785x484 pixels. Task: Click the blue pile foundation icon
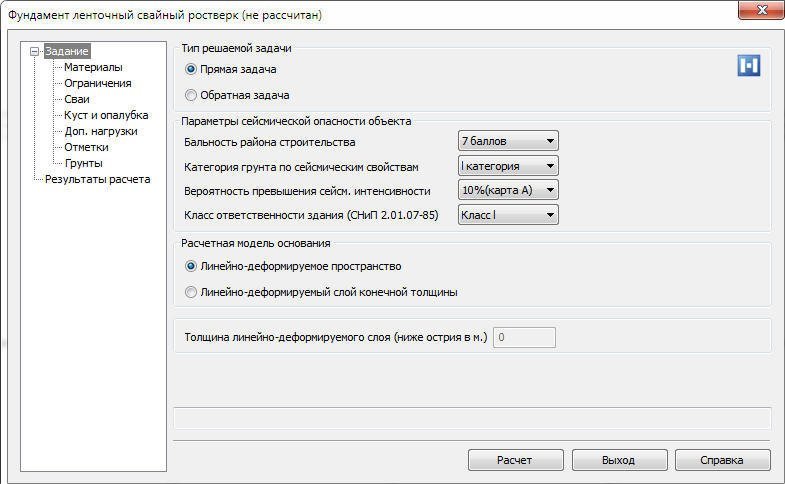click(x=749, y=66)
